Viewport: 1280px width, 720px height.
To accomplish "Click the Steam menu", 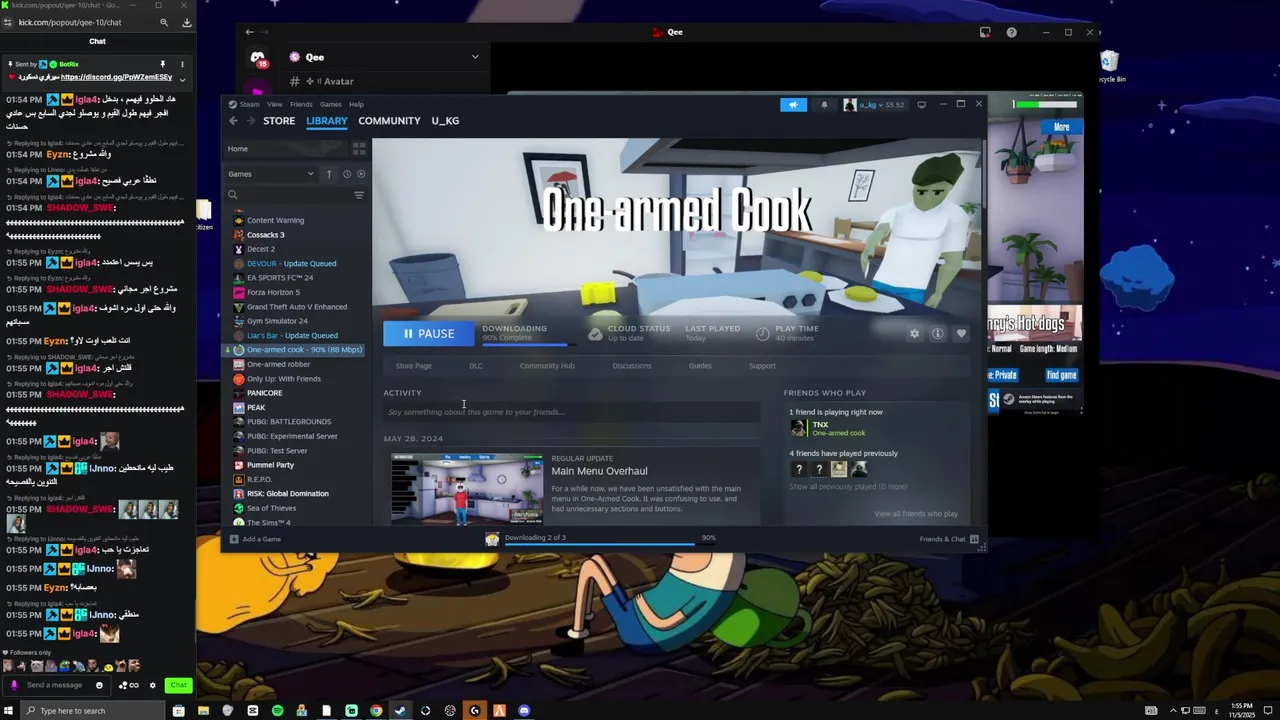I will [249, 104].
